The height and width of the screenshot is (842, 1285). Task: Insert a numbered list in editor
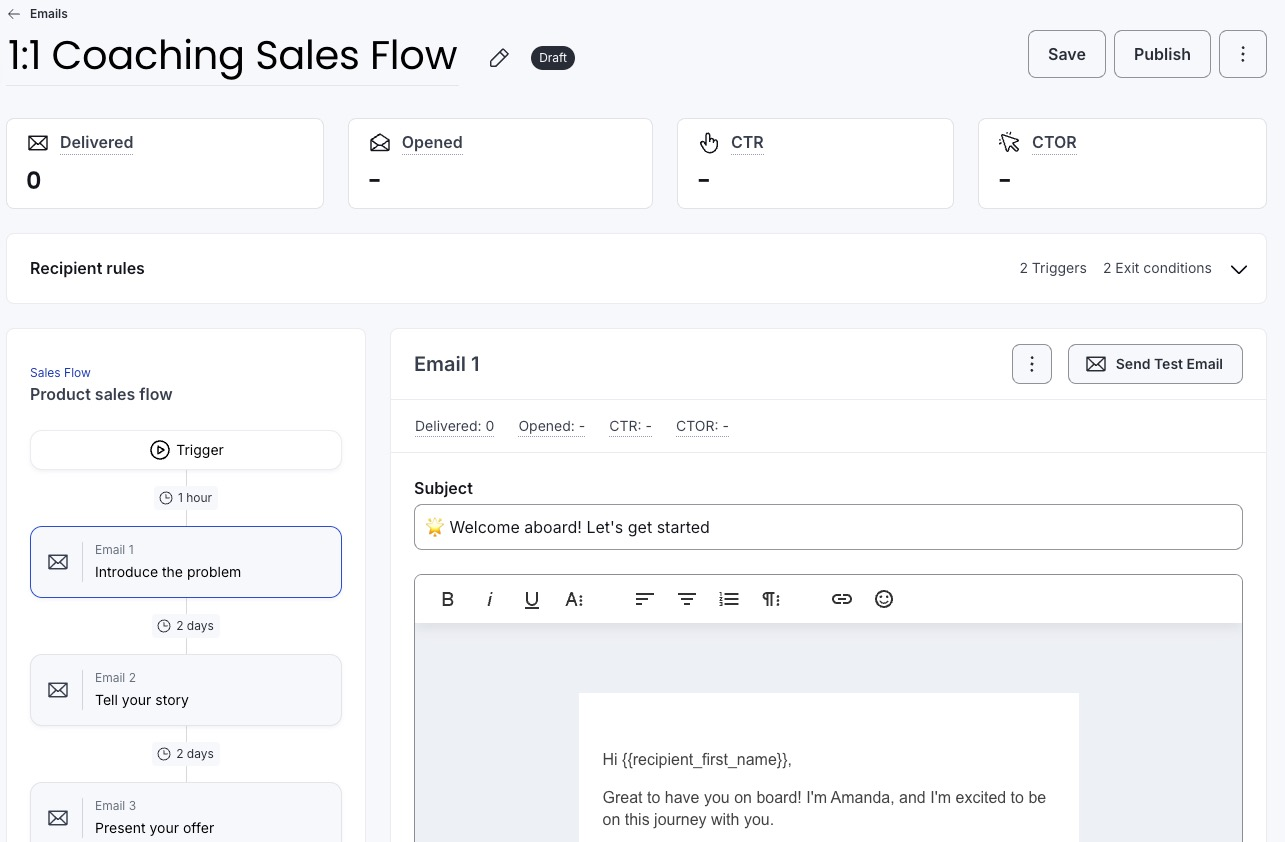coord(729,599)
